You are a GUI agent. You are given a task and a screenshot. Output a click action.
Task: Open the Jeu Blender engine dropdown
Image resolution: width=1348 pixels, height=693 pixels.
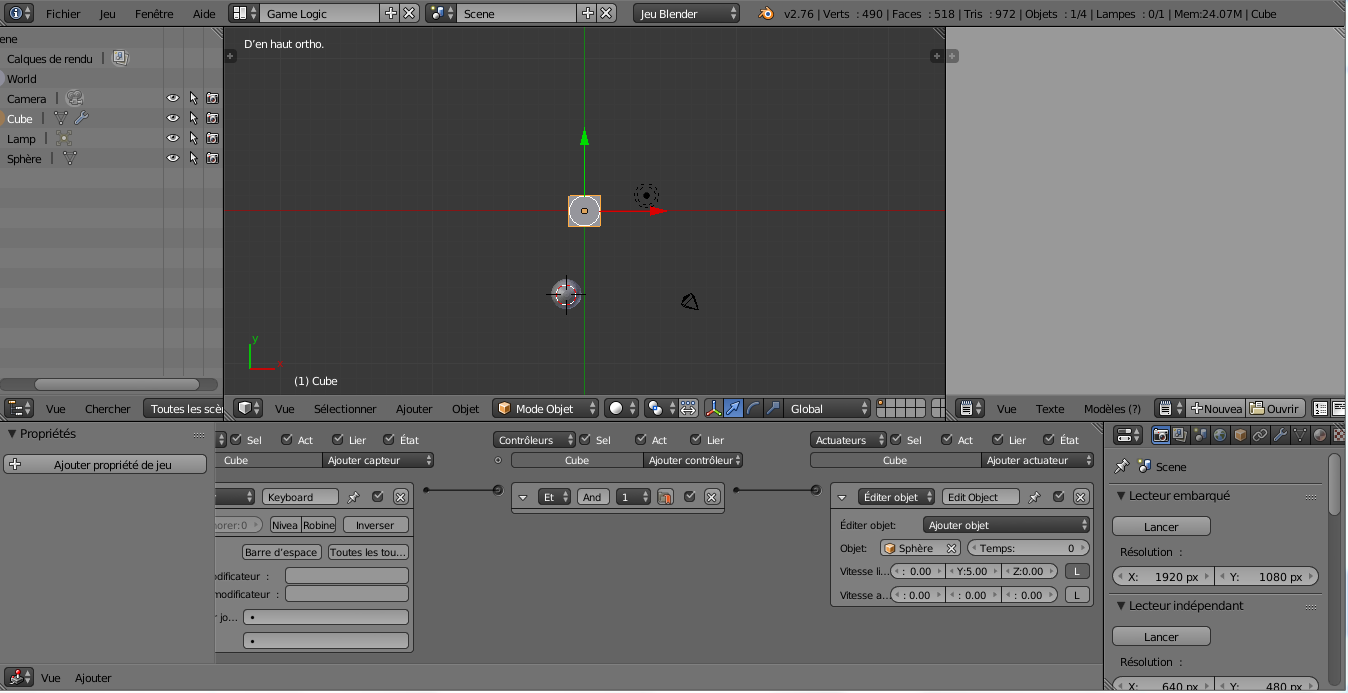point(686,14)
